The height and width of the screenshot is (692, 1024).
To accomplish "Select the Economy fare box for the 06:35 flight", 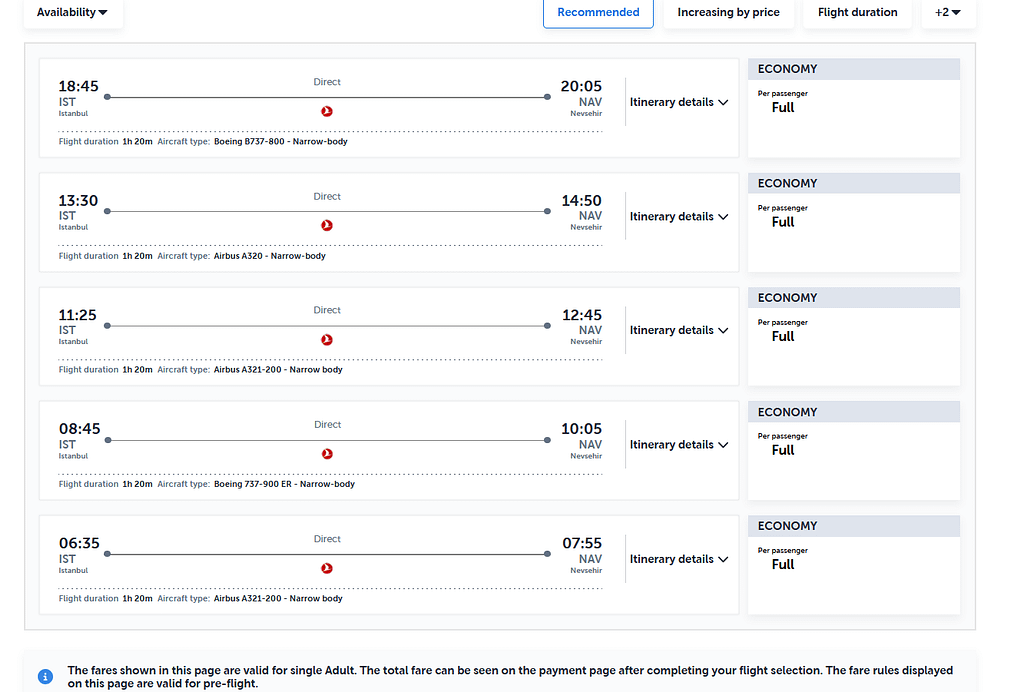I will (x=854, y=565).
